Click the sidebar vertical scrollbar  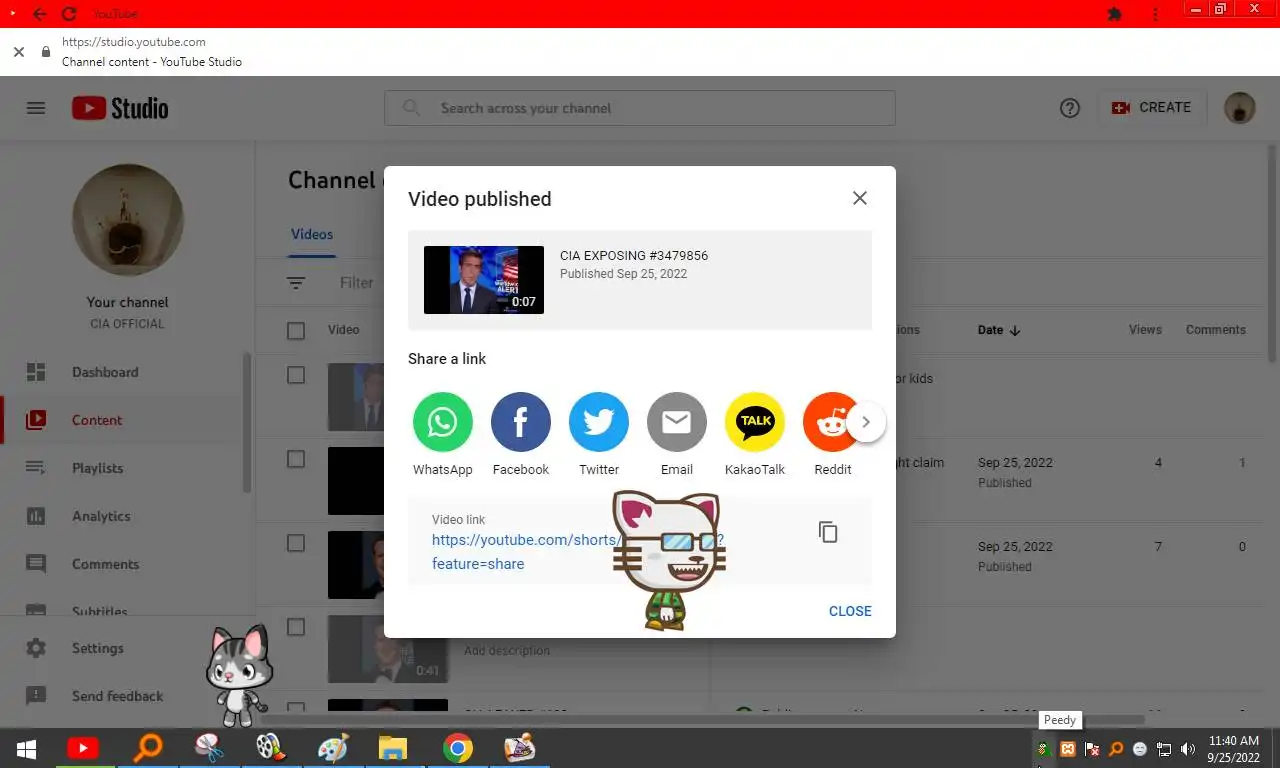(247, 422)
